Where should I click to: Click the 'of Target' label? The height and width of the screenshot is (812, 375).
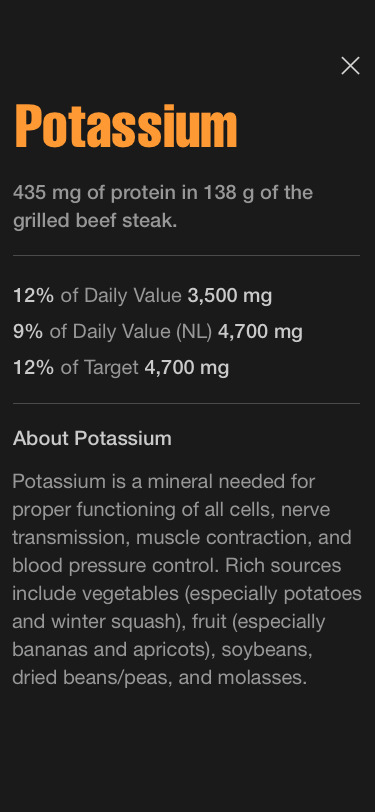pos(99,368)
